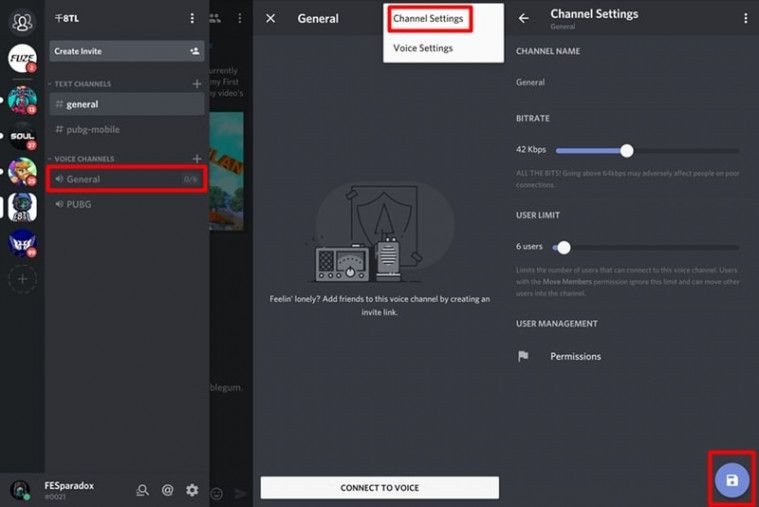The width and height of the screenshot is (759, 507).
Task: Adjust the bitrate slider handle
Action: (627, 151)
